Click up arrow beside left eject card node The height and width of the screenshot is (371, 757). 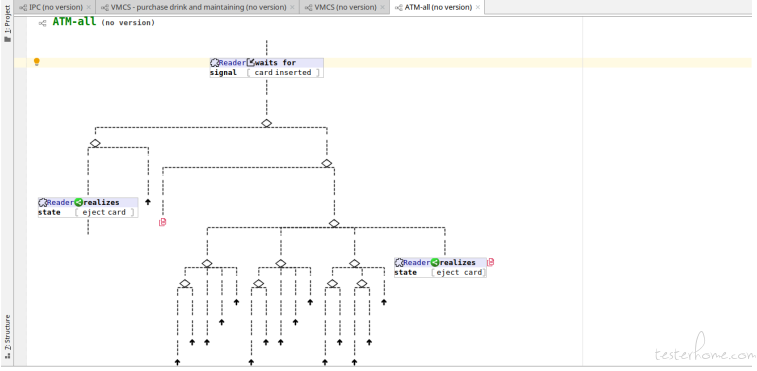[x=148, y=202]
